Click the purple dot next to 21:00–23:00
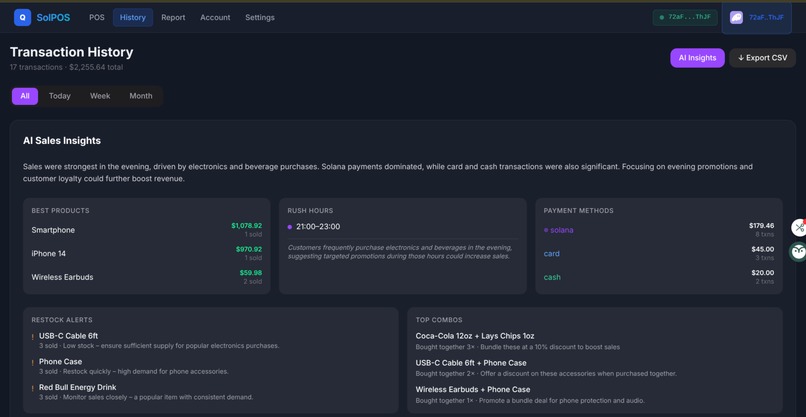Image resolution: width=806 pixels, height=417 pixels. [x=290, y=227]
